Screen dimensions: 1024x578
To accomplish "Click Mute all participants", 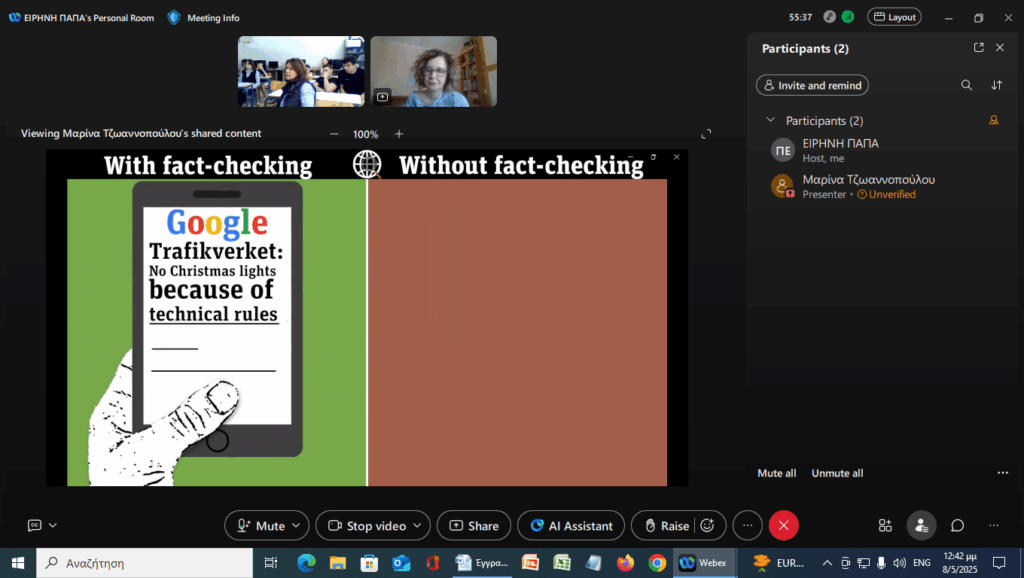I will pos(776,473).
